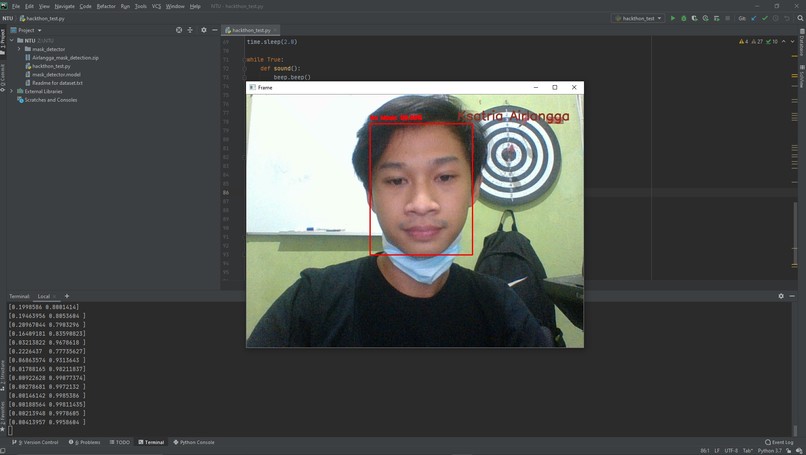Open the Refactor menu
The image size is (806, 455).
pos(106,6)
